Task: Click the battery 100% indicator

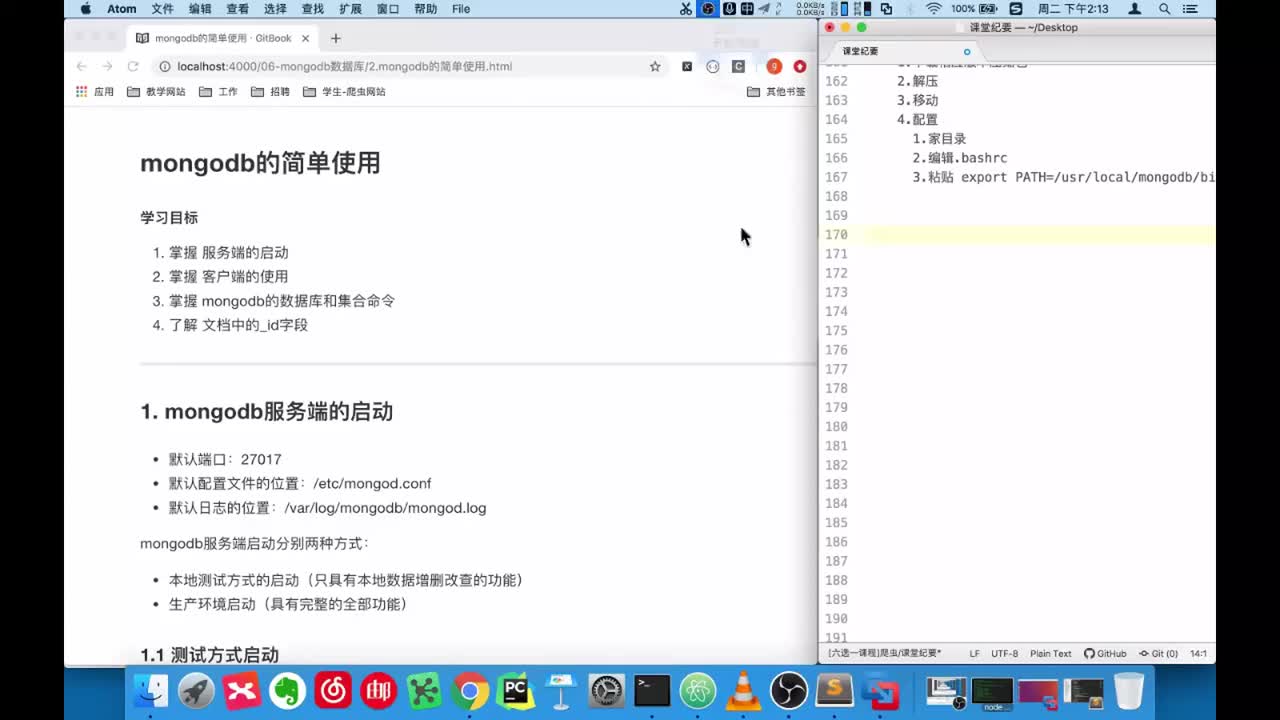Action: (x=976, y=9)
